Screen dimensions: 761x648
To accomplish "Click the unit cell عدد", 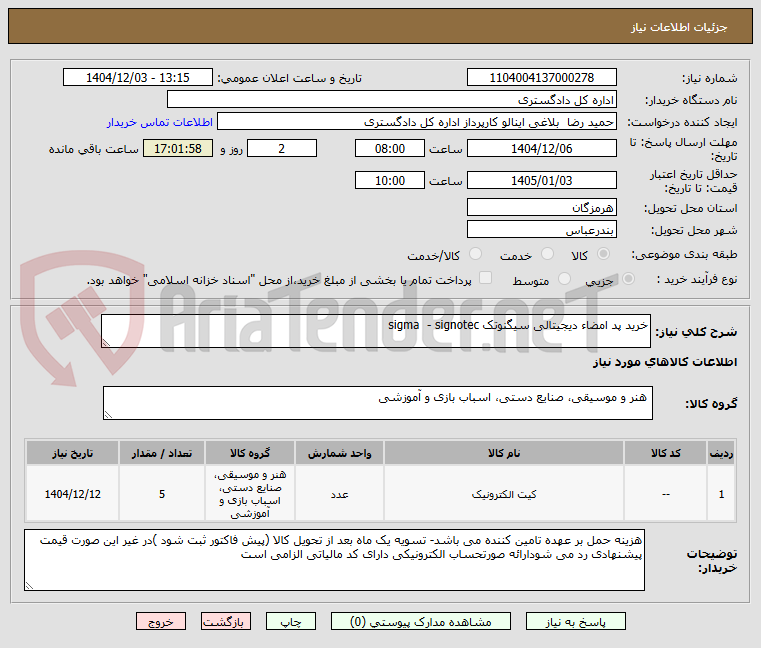I will 339,494.
